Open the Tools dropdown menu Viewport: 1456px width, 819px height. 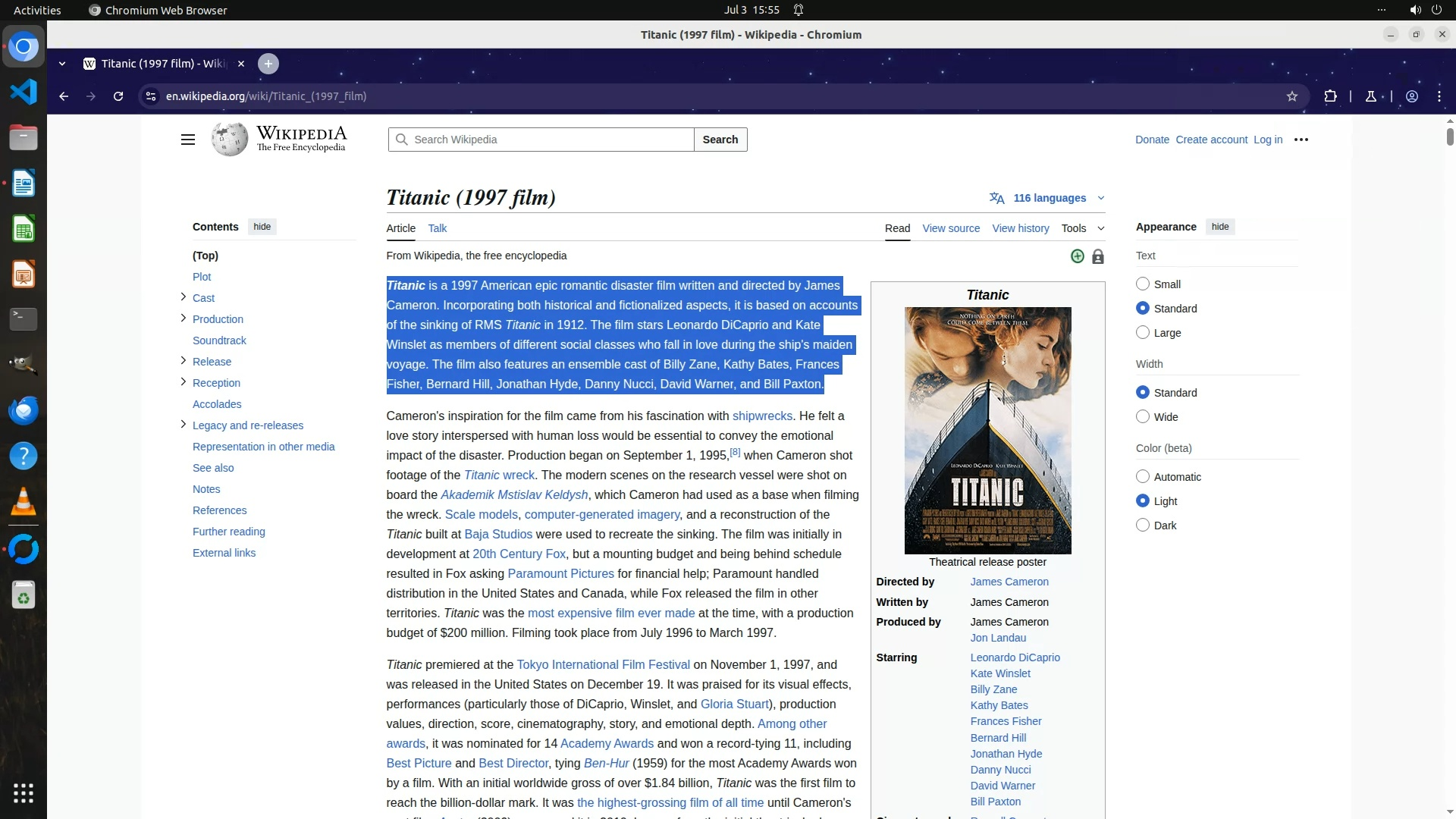click(x=1082, y=228)
